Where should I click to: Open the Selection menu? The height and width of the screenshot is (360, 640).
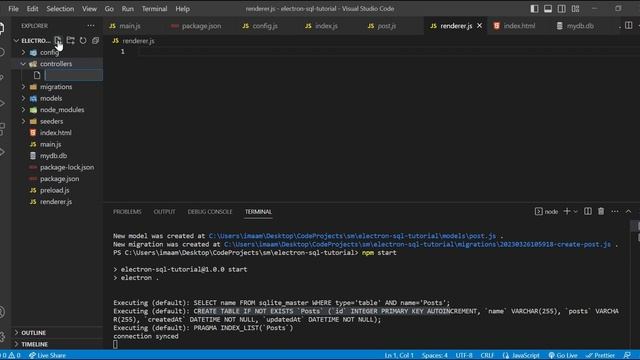tap(60, 9)
